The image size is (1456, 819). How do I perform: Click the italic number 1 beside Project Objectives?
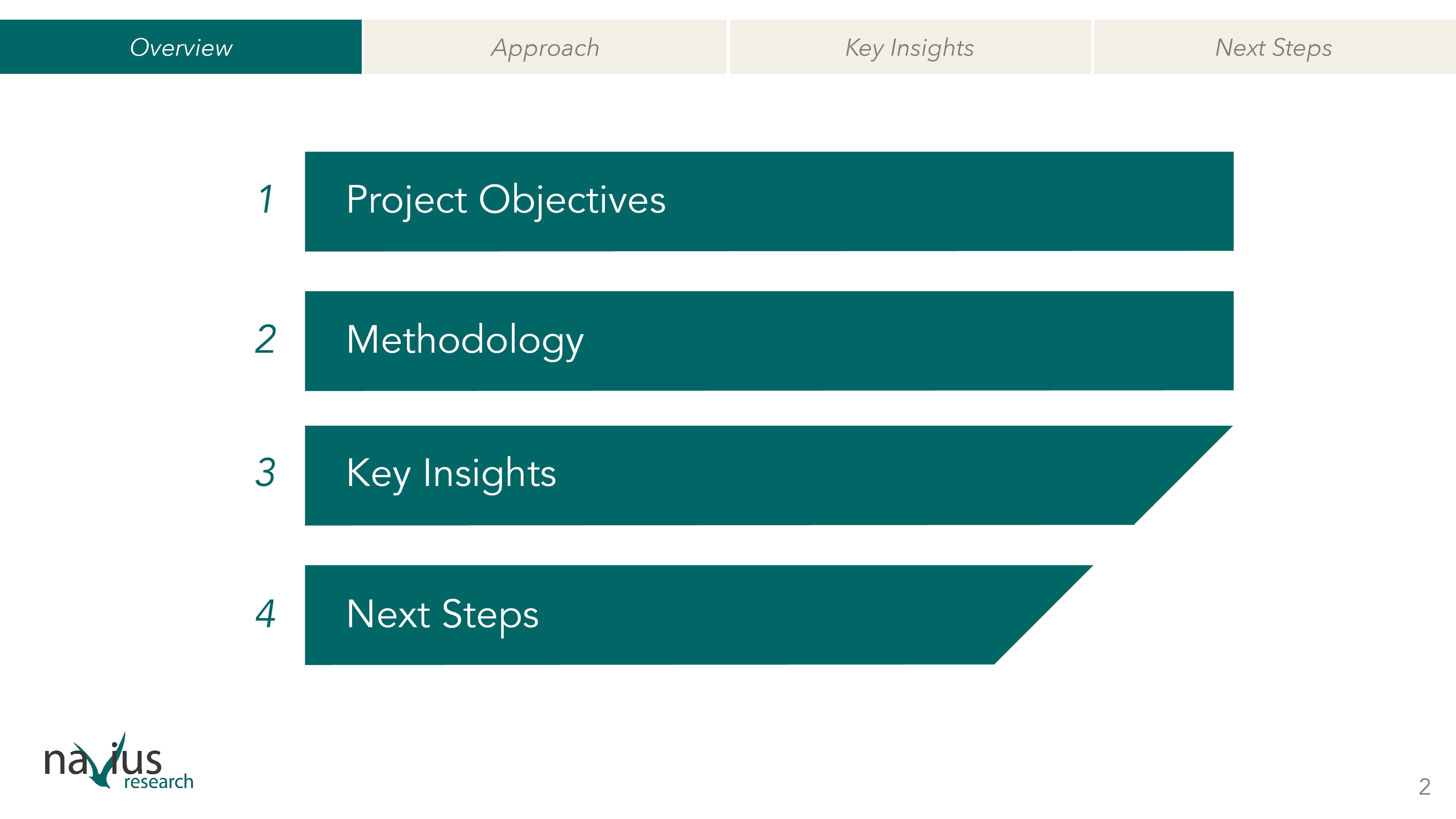coord(266,199)
